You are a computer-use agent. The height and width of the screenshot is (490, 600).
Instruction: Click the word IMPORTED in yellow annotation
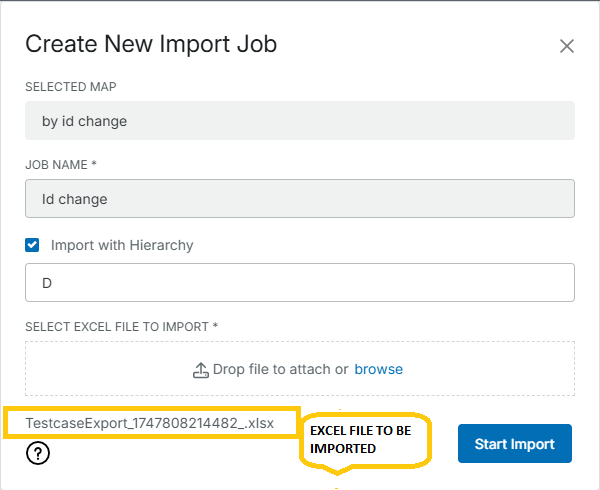pos(343,449)
